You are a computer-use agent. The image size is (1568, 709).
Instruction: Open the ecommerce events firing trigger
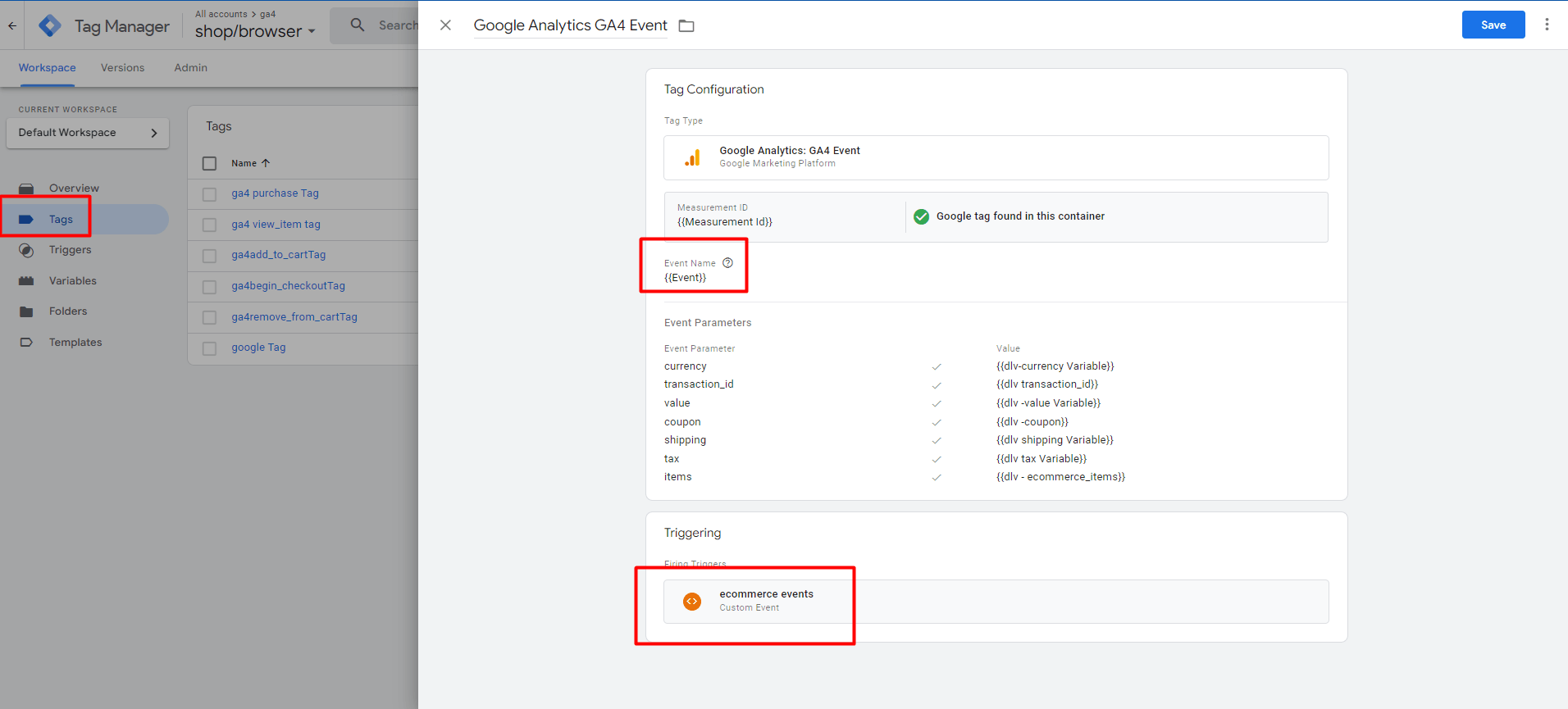tap(996, 602)
